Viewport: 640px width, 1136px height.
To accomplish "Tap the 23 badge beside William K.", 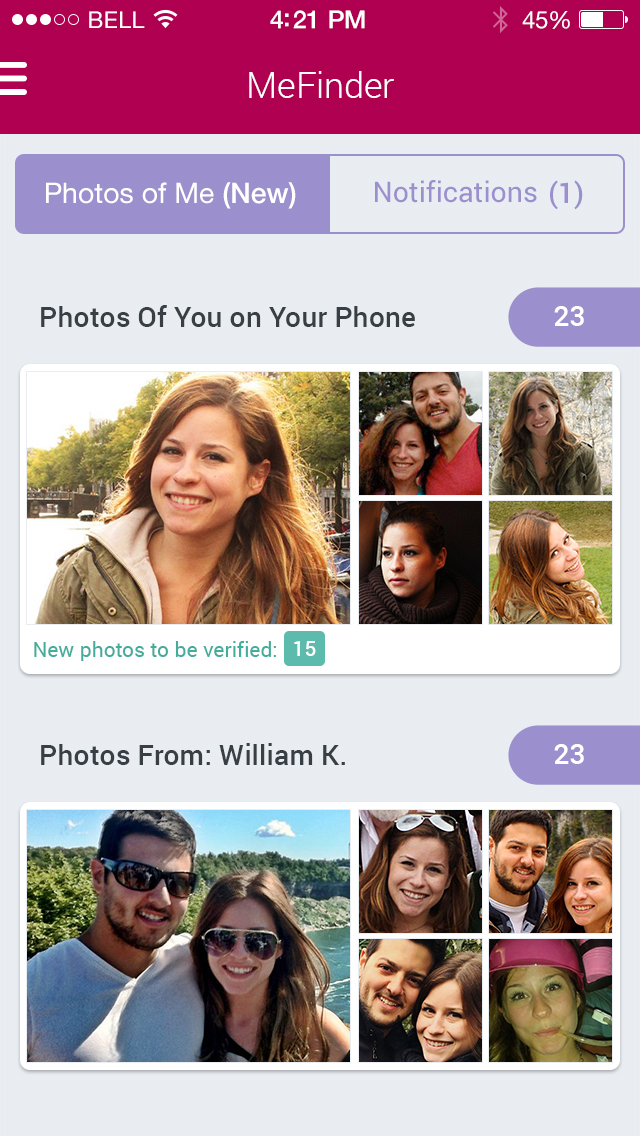I will (x=571, y=755).
